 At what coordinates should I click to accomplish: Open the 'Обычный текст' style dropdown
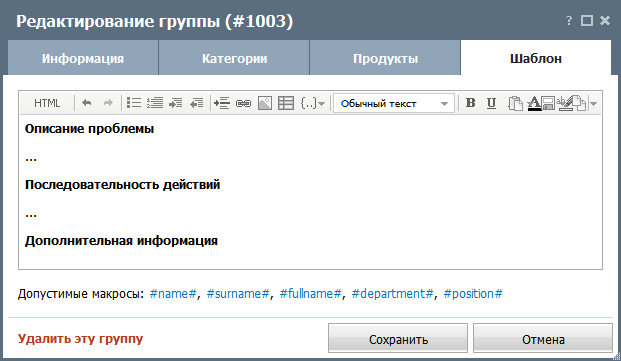(394, 104)
